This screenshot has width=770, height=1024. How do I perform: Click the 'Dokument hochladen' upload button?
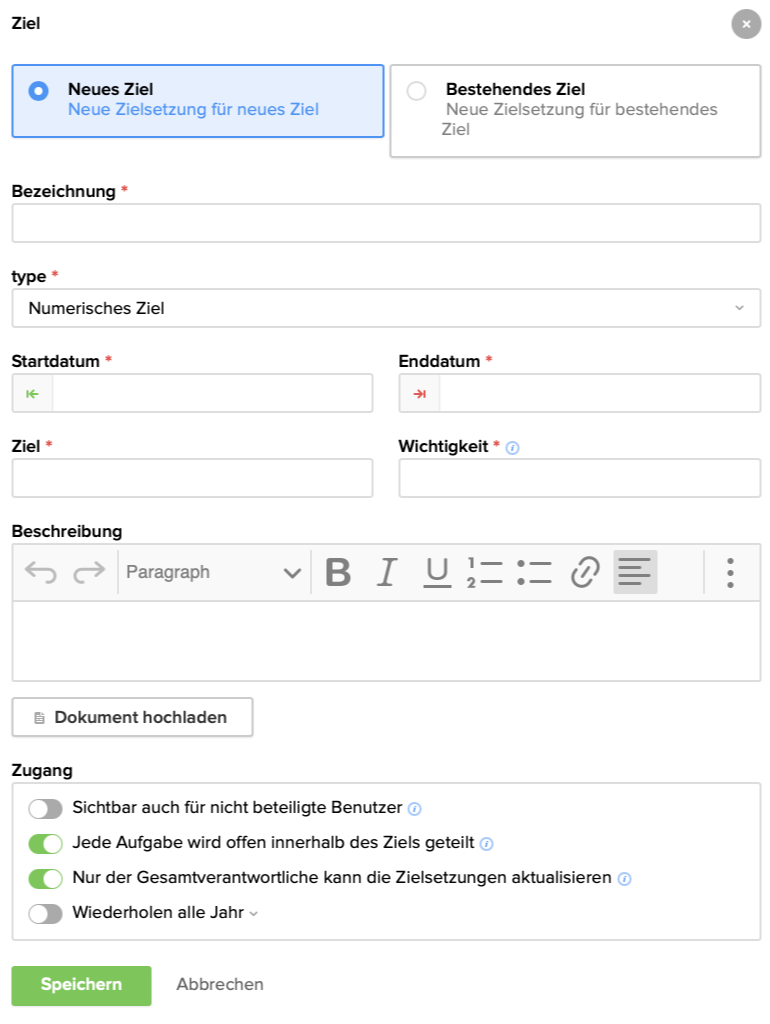point(132,717)
